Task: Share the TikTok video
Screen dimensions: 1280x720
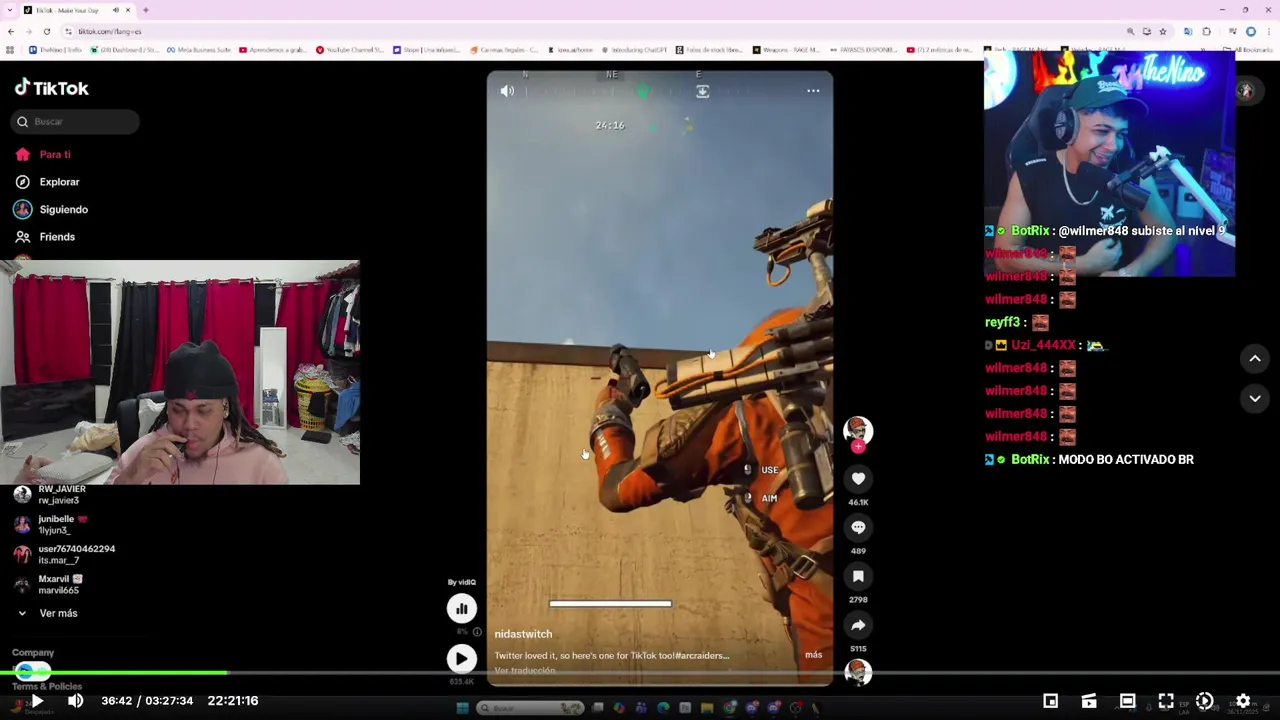Action: point(858,625)
